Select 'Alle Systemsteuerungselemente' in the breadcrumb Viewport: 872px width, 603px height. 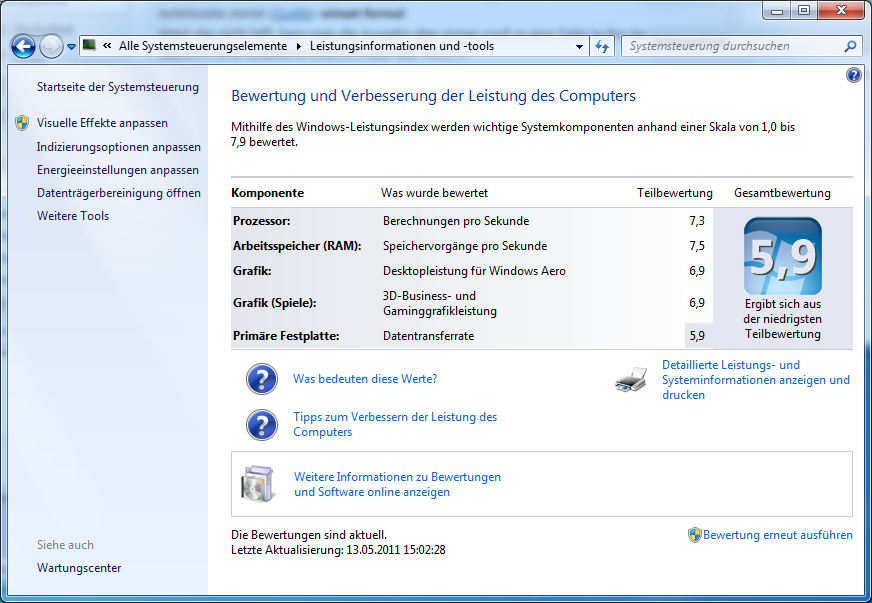coord(202,46)
